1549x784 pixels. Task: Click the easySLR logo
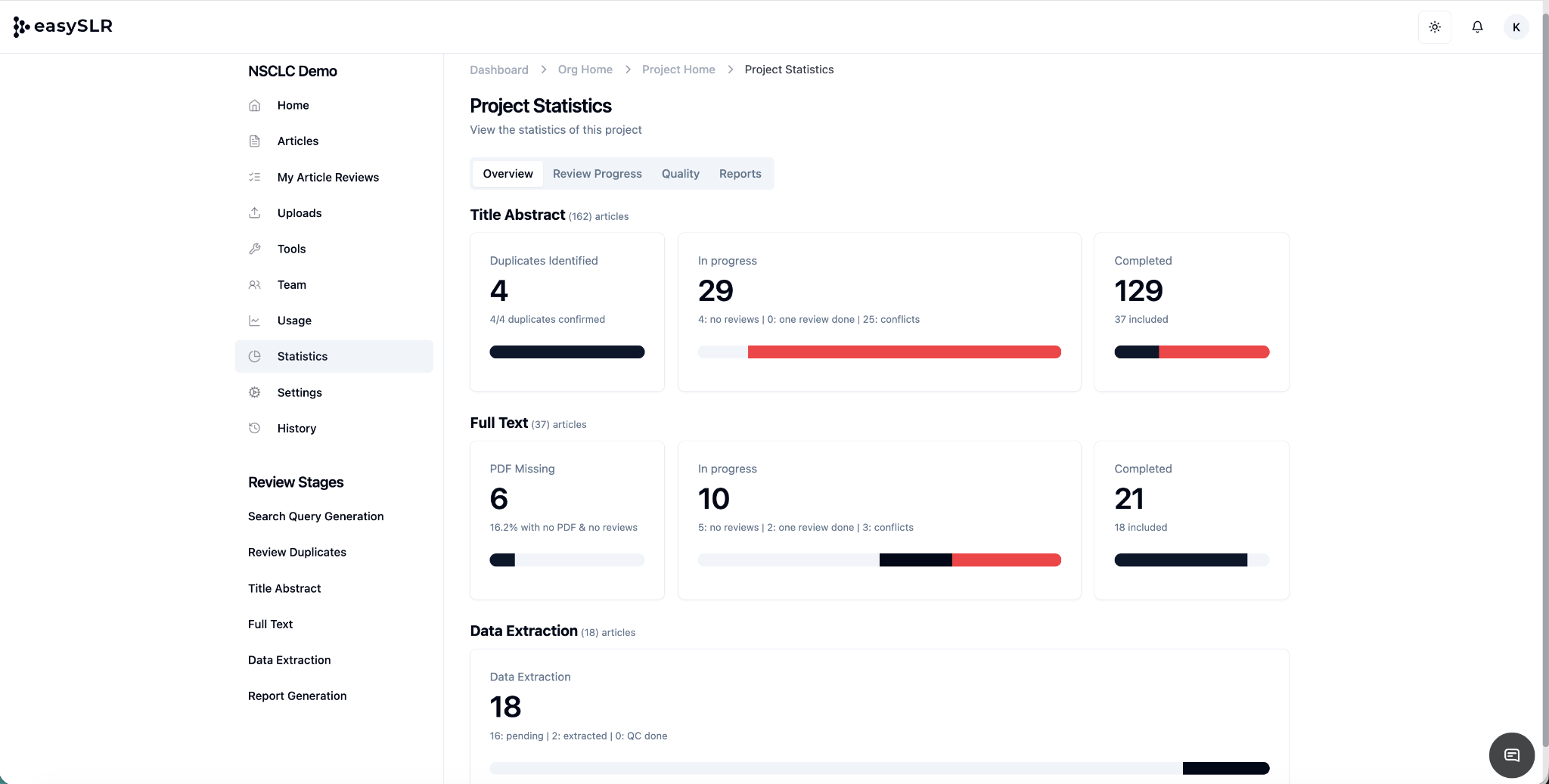[x=64, y=26]
